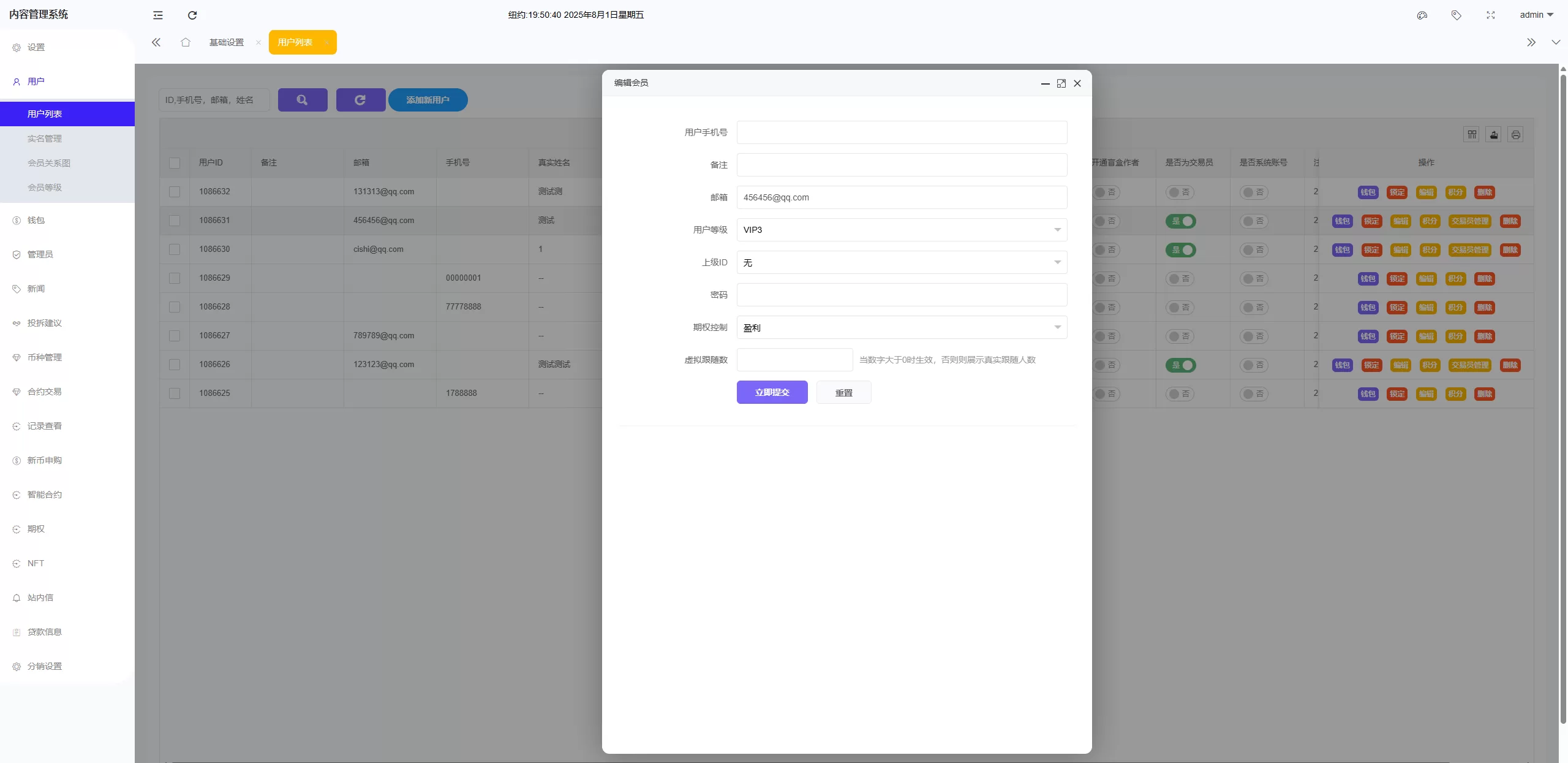This screenshot has height=763, width=1568.
Task: Open the admin account dropdown
Action: coord(1536,15)
